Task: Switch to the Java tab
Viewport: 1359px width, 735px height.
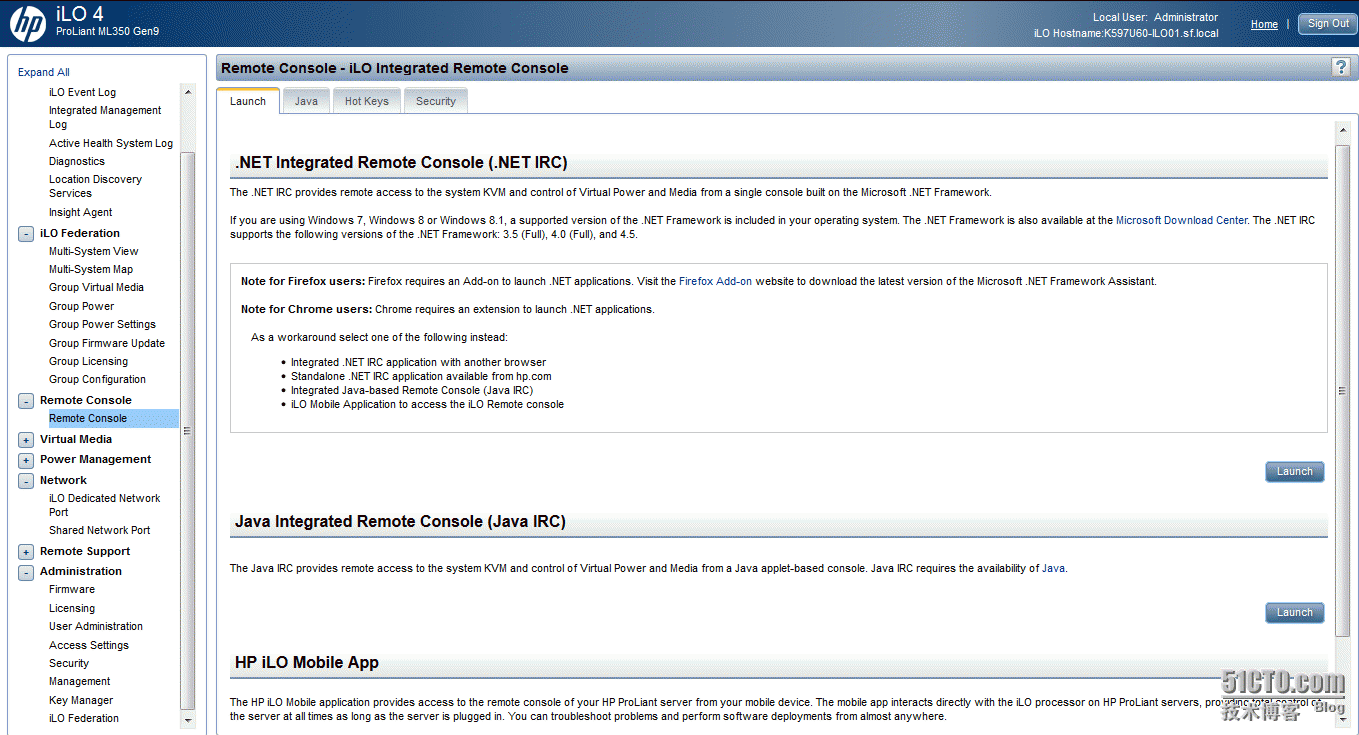Action: click(x=306, y=101)
